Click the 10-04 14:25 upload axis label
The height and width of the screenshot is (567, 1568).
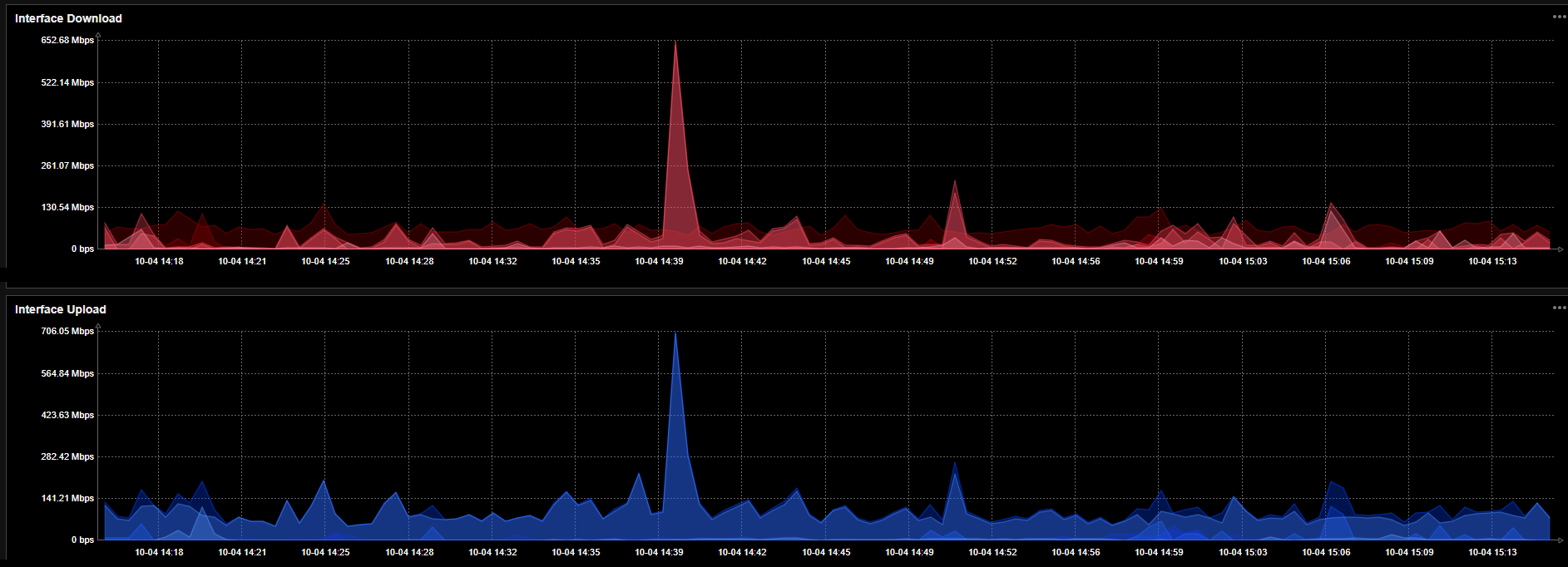325,552
